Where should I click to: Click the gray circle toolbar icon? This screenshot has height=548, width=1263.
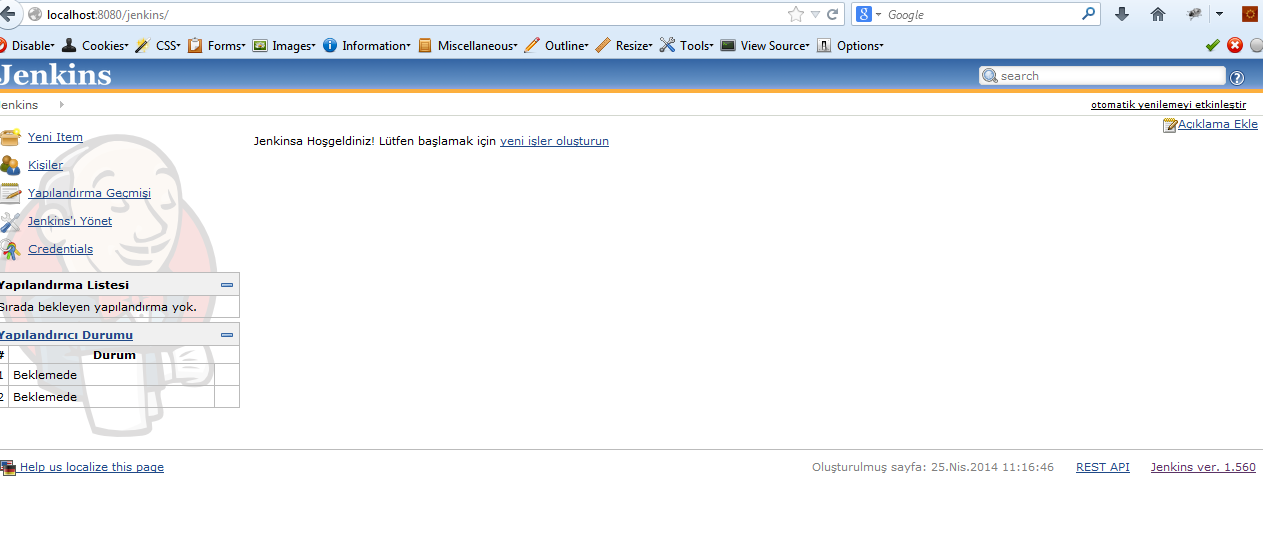[x=1257, y=45]
